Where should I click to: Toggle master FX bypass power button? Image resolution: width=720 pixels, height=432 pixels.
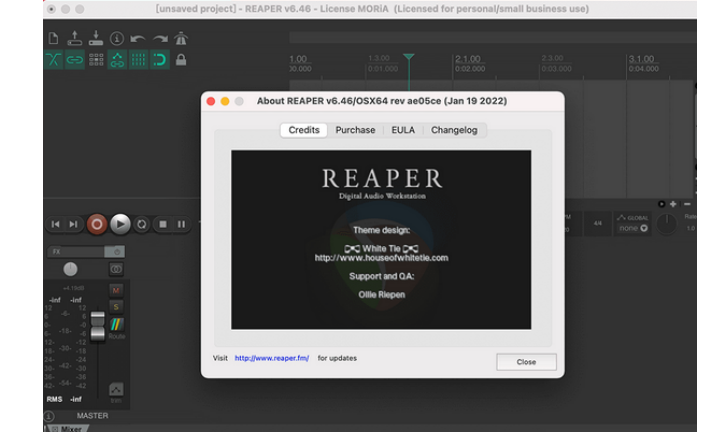115,252
